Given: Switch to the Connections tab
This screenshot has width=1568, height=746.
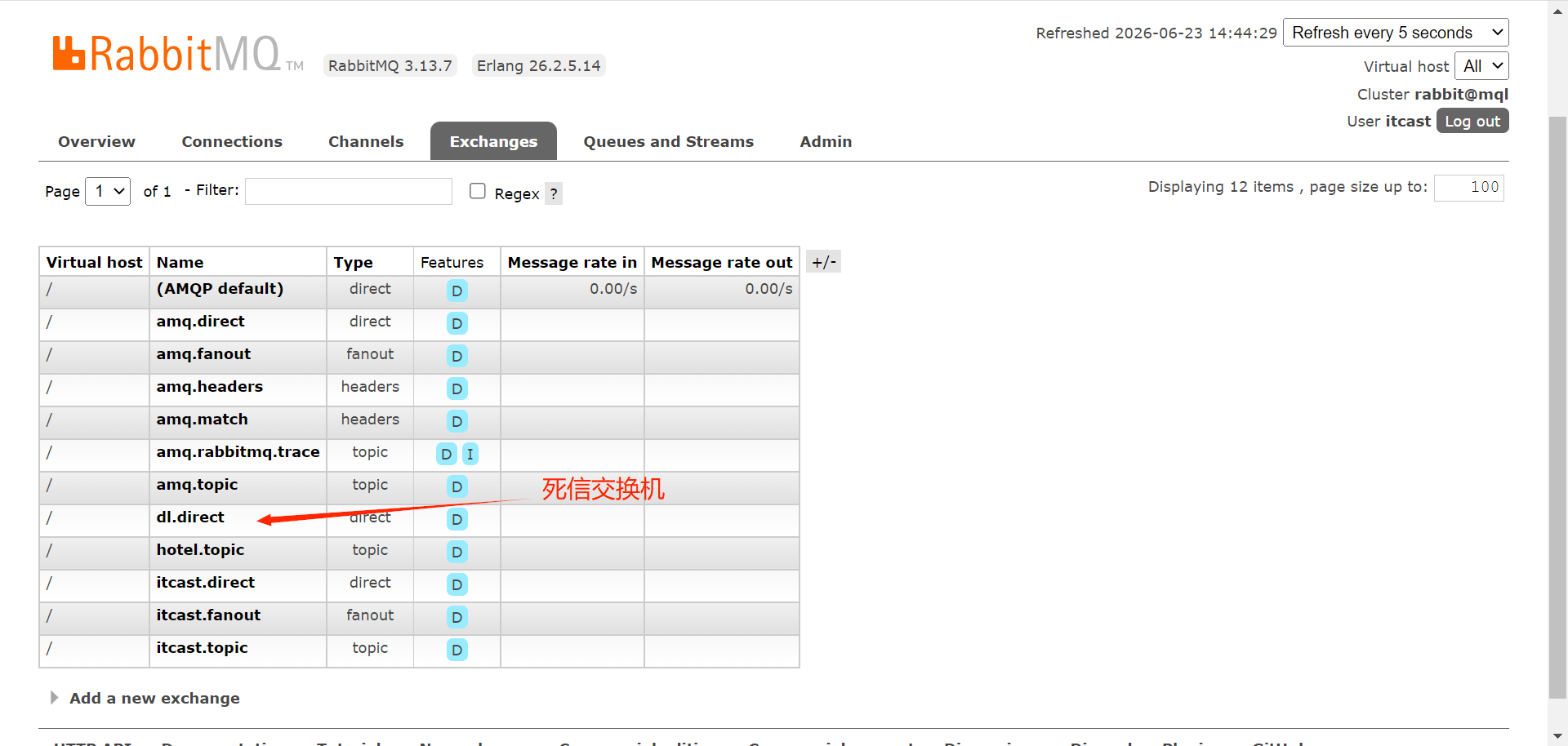Looking at the screenshot, I should [232, 141].
